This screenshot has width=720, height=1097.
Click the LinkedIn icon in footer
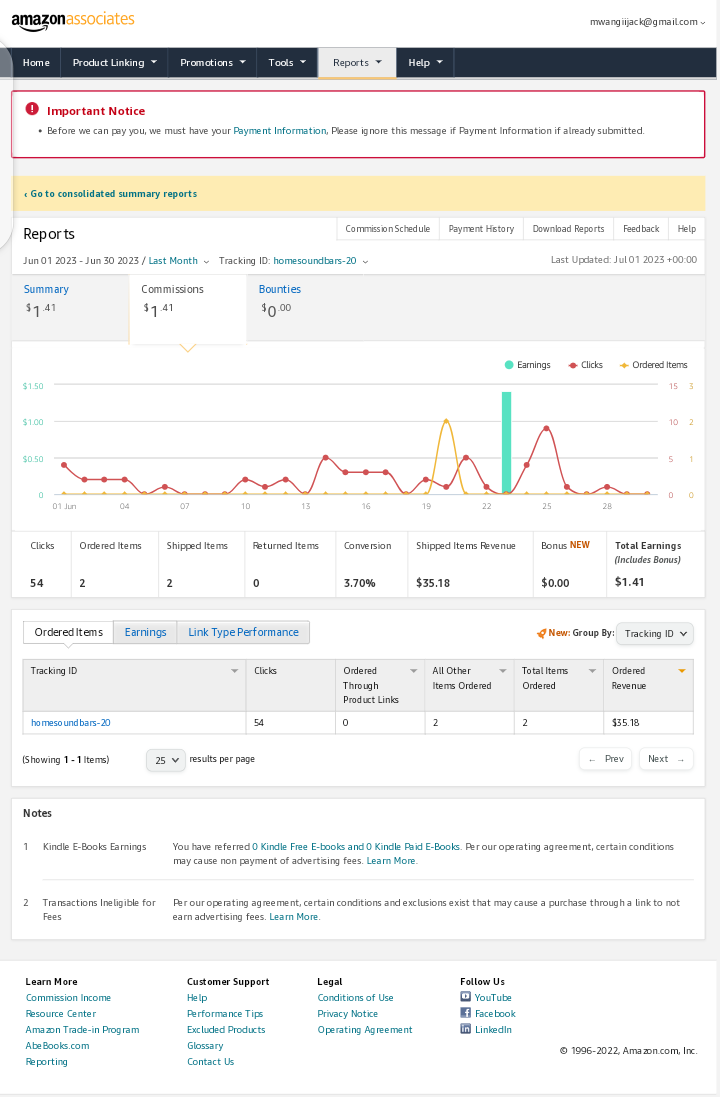click(x=465, y=1028)
